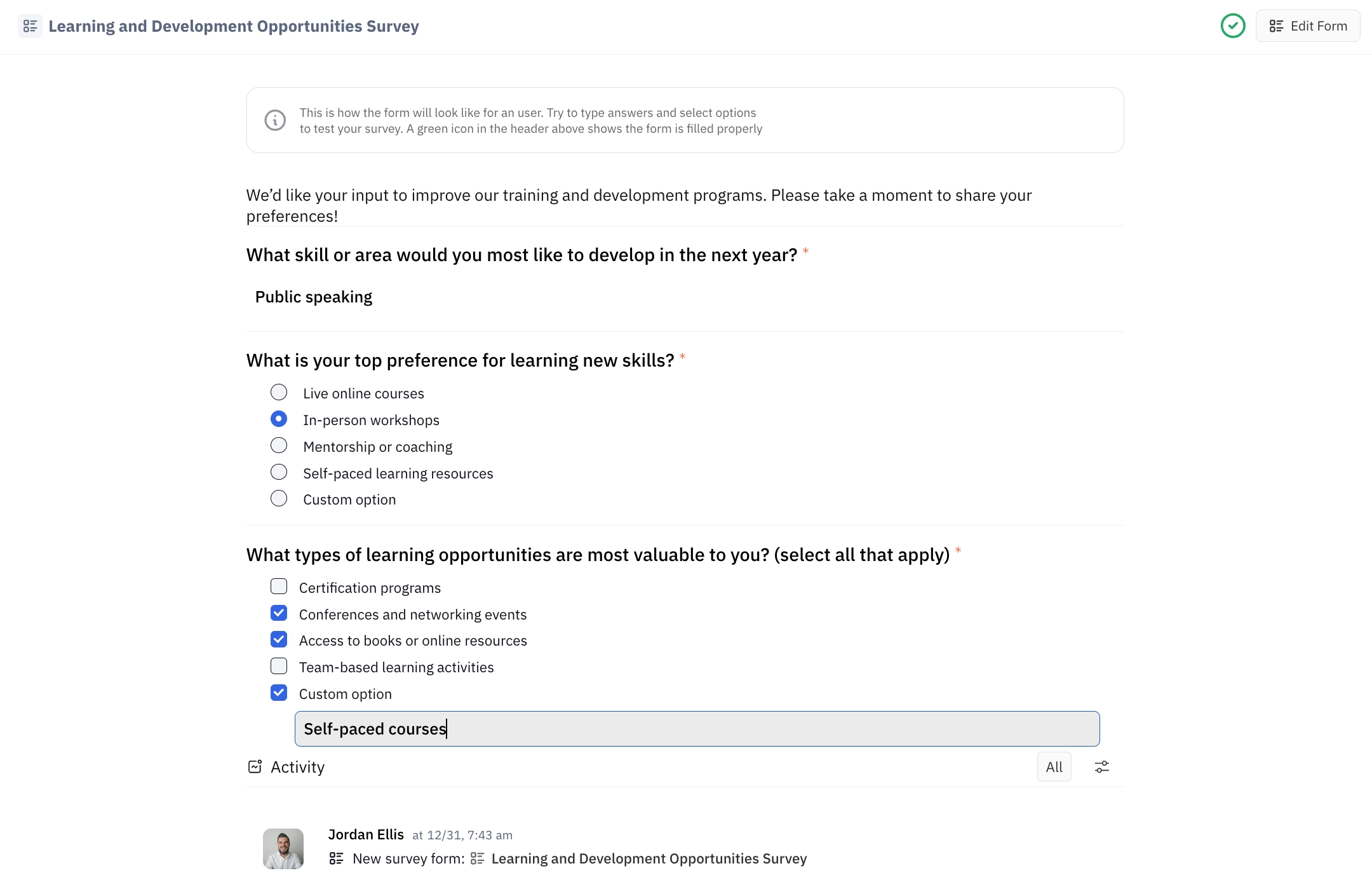Select the "Live online courses" radio button

(279, 392)
